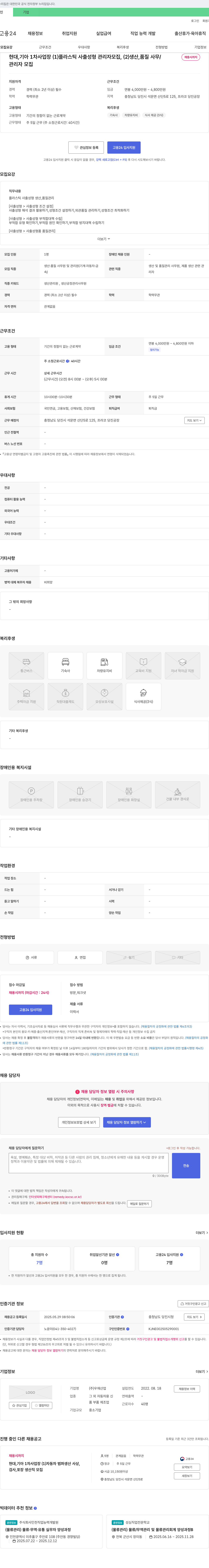Open 더보기 beside 입사지원 현황
The image size is (209, 1568).
[202, 1233]
